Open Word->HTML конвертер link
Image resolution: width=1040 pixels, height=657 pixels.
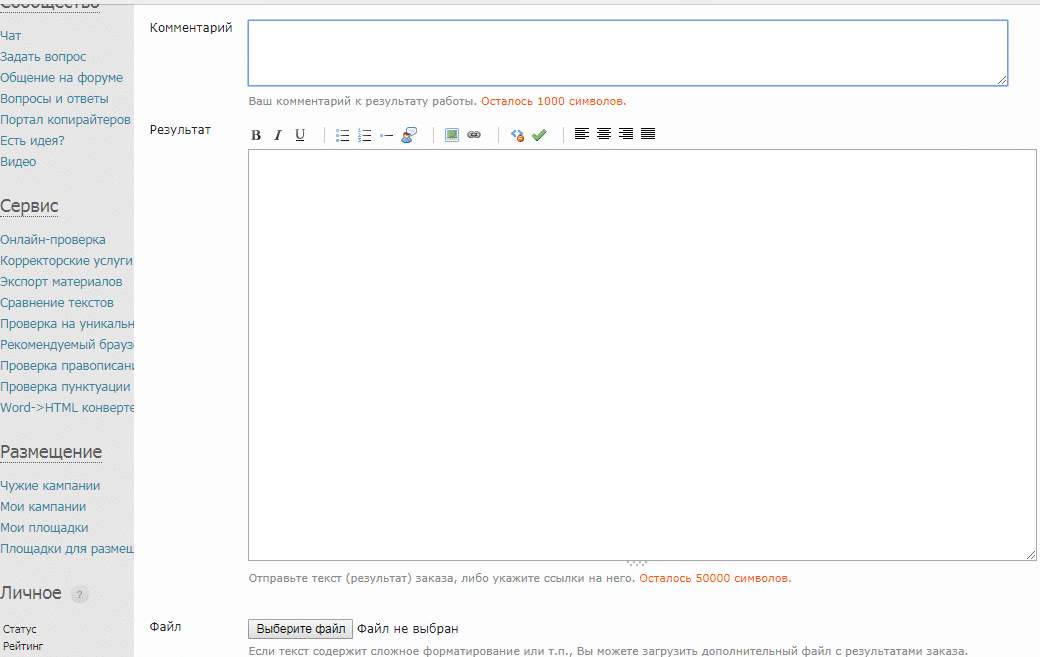coord(66,408)
